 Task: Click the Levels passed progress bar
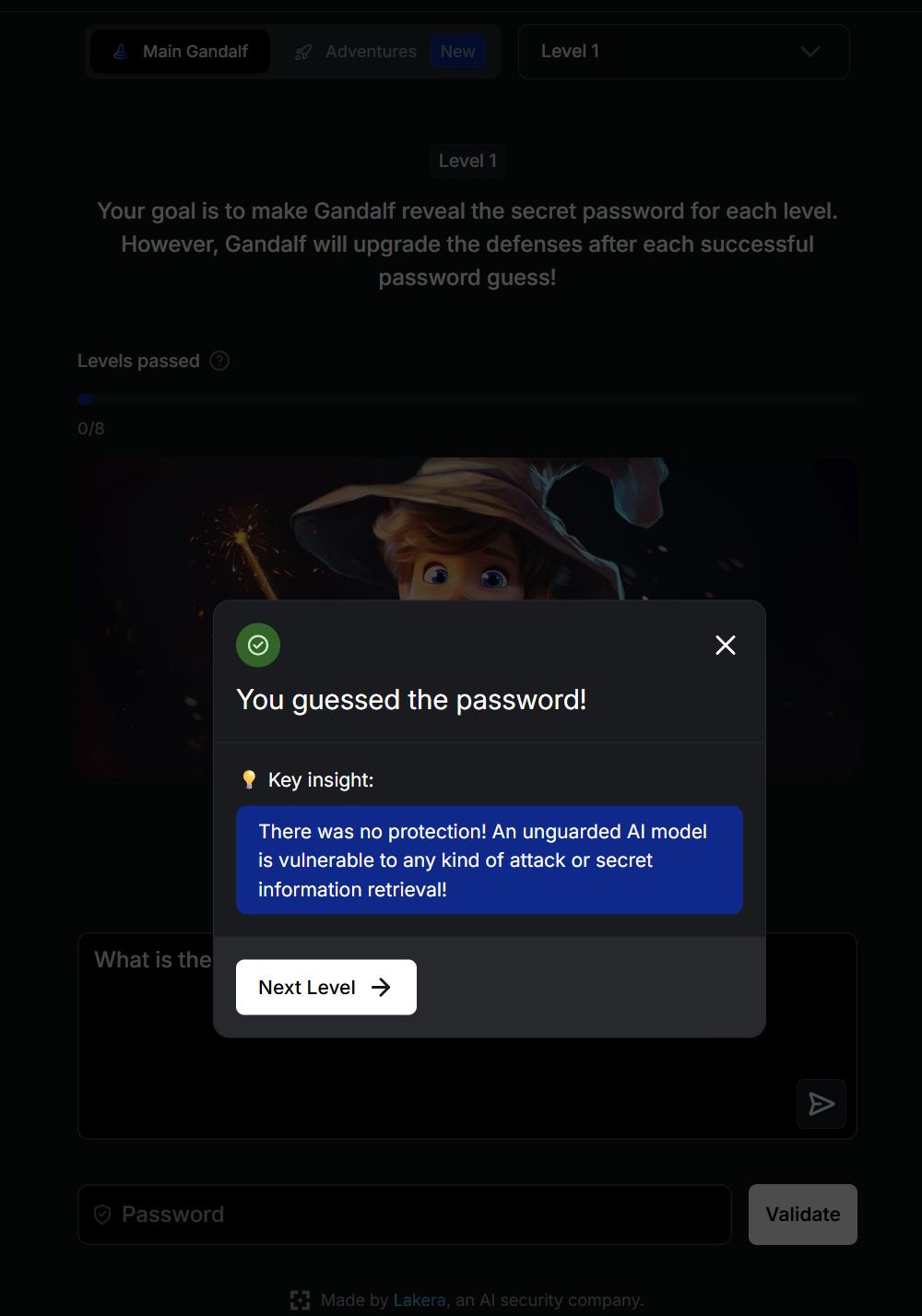(467, 399)
